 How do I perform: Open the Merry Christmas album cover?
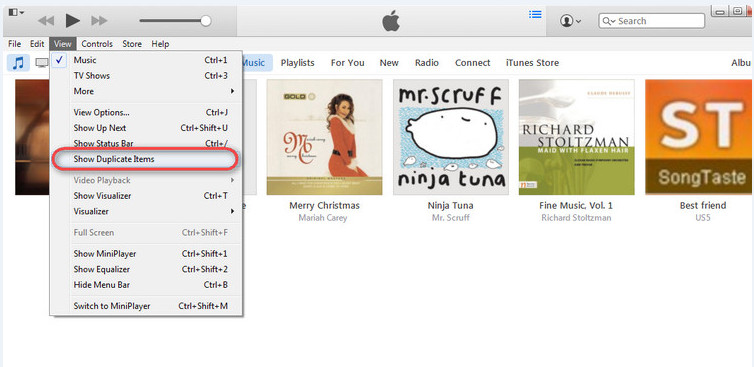tap(325, 137)
